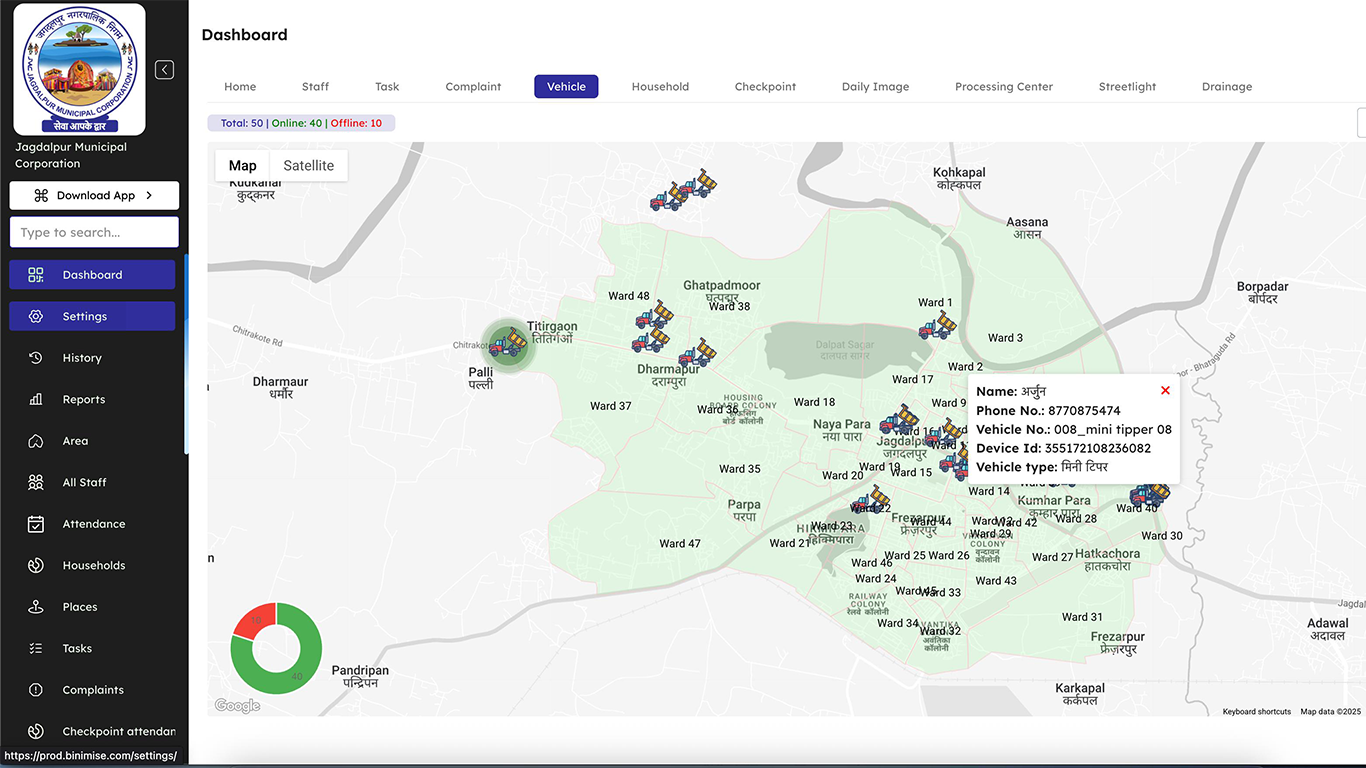Open Dashboard from the sidebar
Screen dimensions: 1366x768
point(92,275)
